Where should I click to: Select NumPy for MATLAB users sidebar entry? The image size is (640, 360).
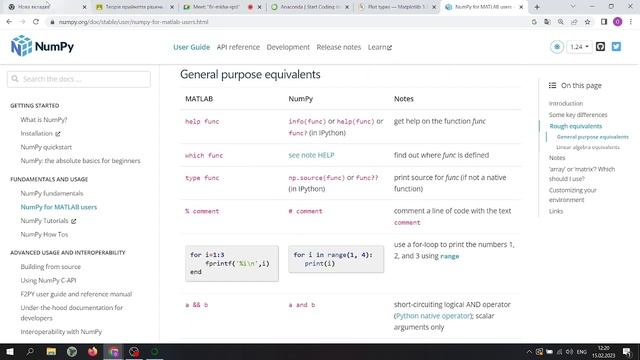point(59,207)
